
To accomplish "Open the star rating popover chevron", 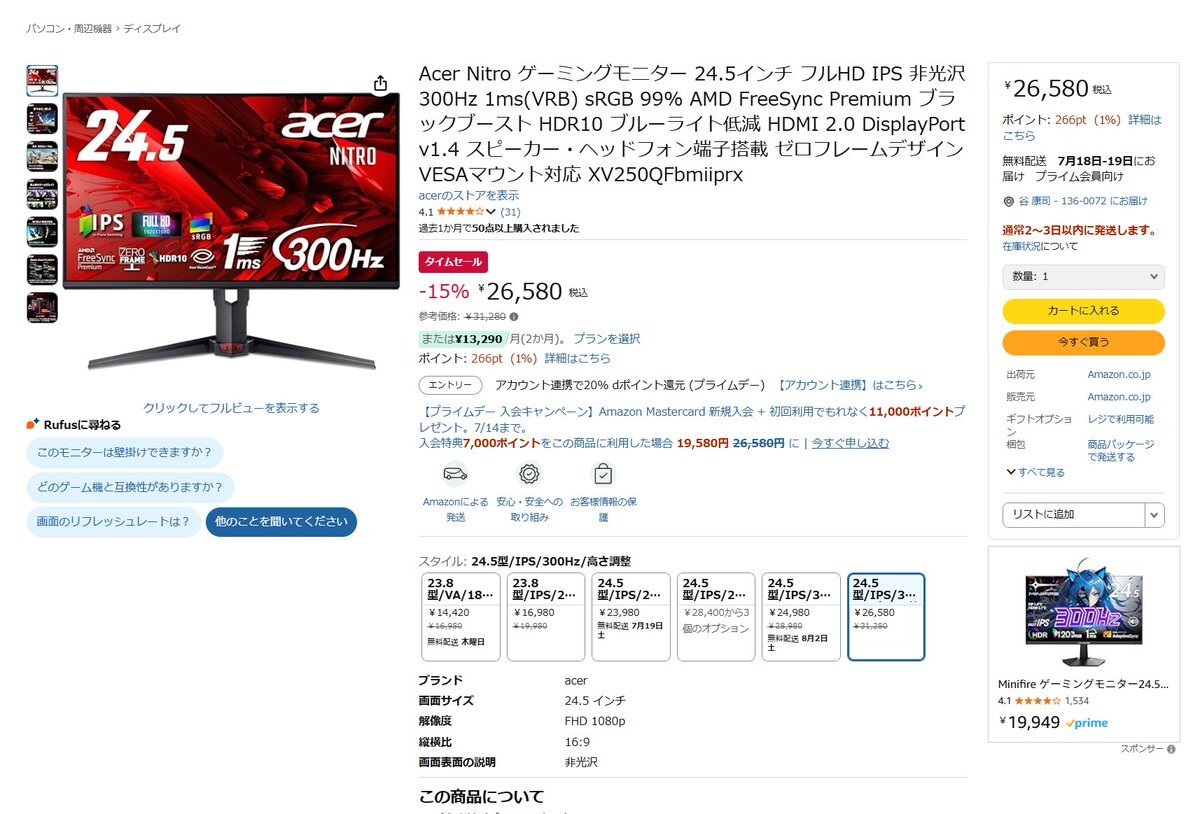I will (491, 212).
